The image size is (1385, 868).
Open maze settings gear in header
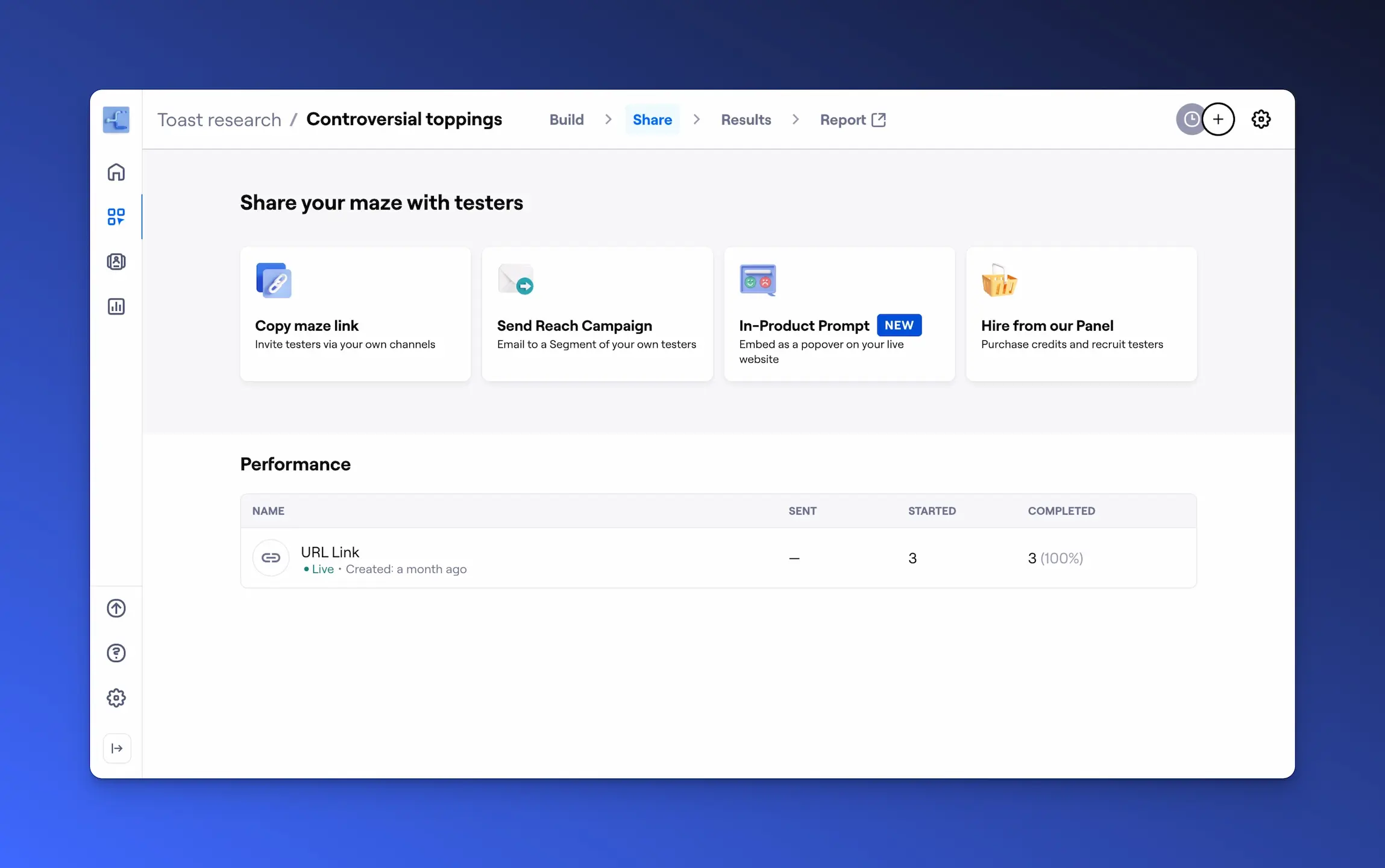point(1261,119)
